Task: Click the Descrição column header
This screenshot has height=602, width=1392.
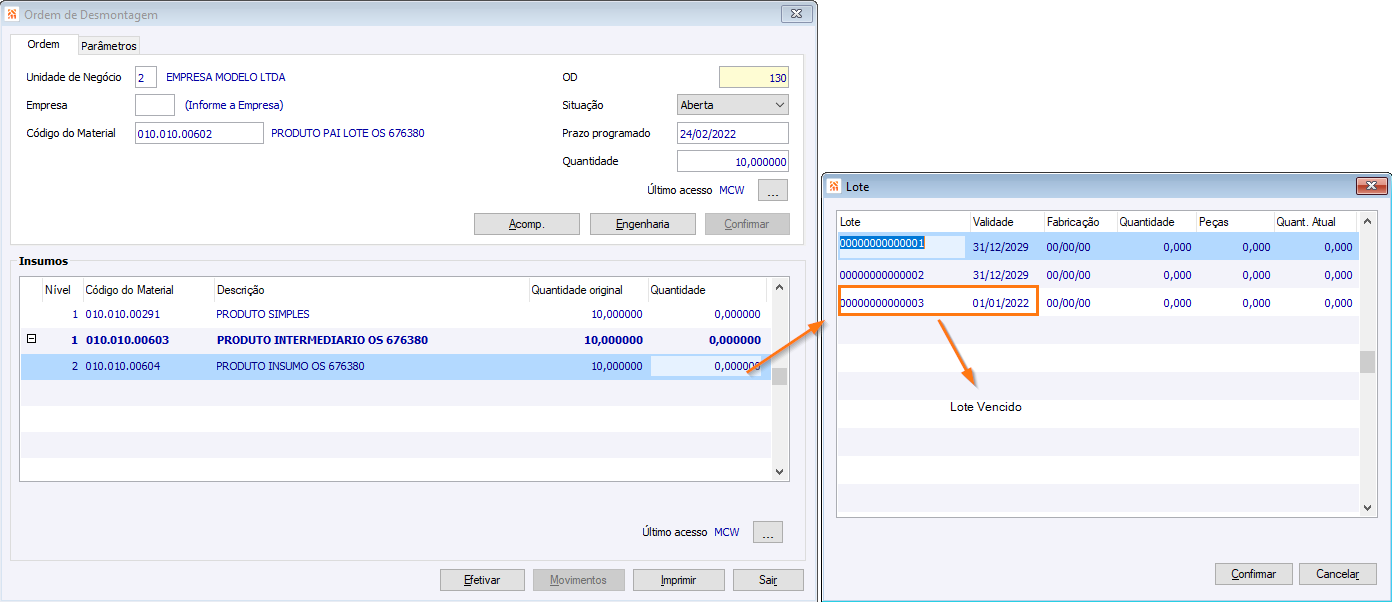Action: [x=371, y=290]
